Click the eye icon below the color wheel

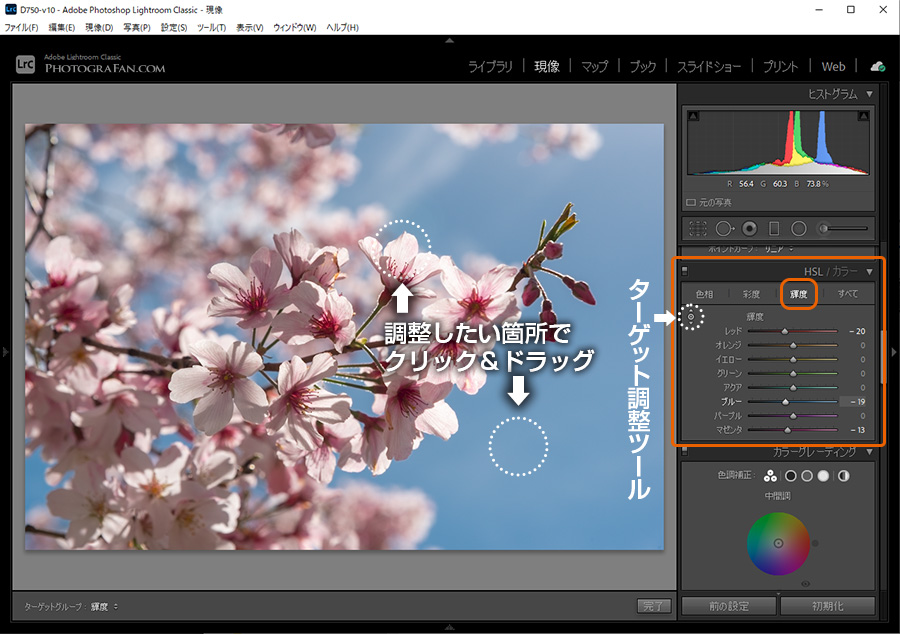[805, 584]
